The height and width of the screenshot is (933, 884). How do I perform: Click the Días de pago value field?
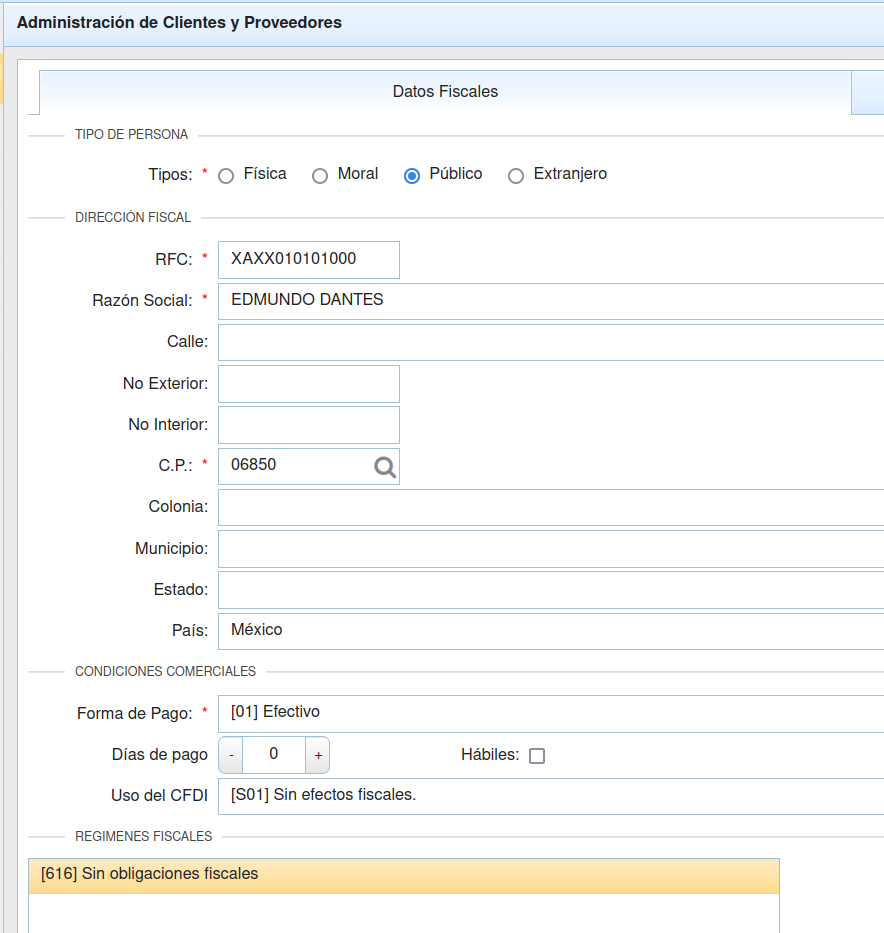click(274, 755)
